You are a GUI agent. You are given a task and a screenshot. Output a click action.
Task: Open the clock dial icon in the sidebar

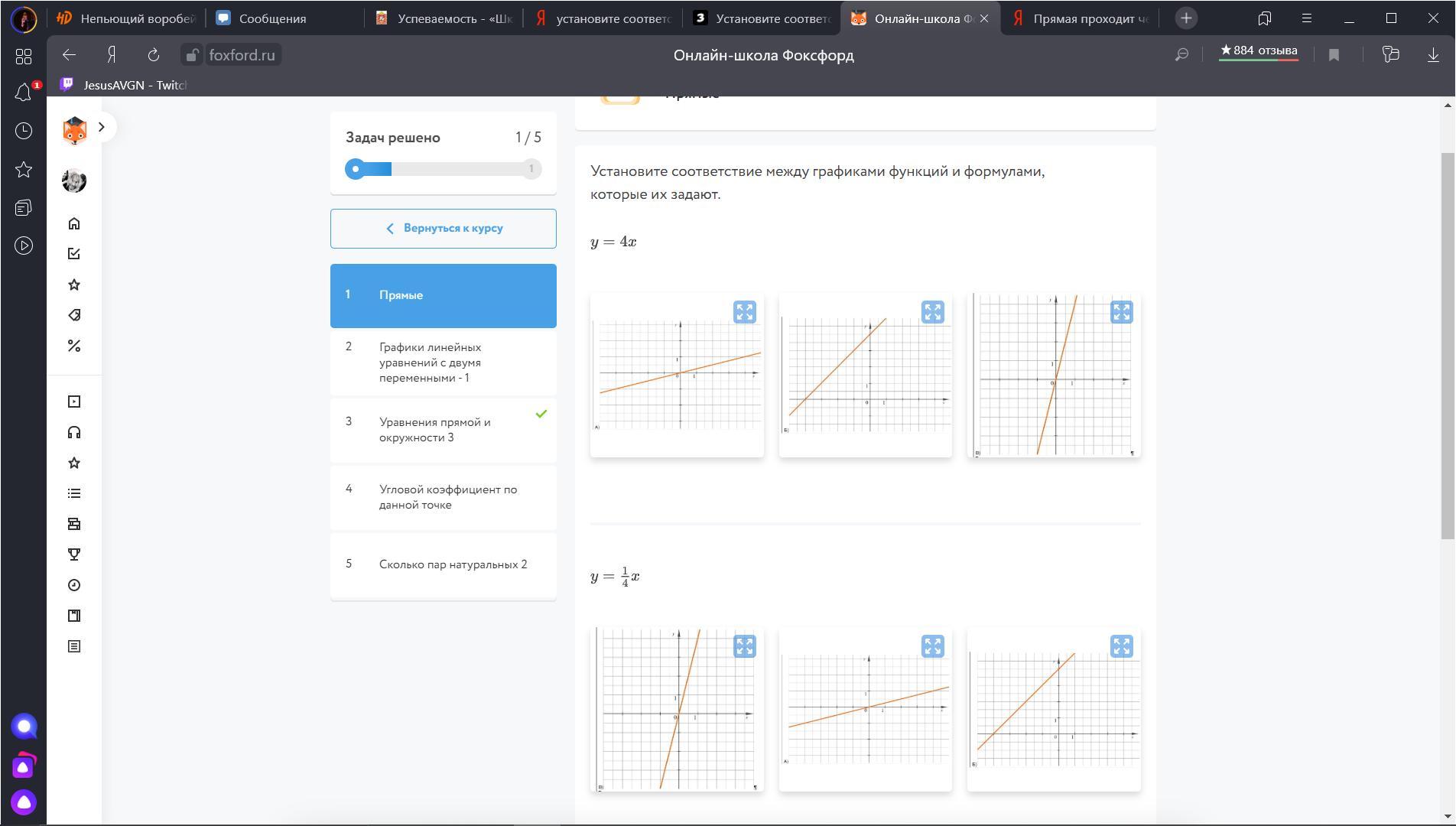click(74, 585)
